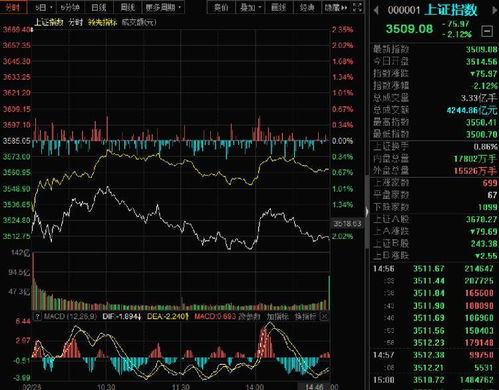Open the 叠加 overlay dropdown
499x390 pixels.
tap(250, 7)
